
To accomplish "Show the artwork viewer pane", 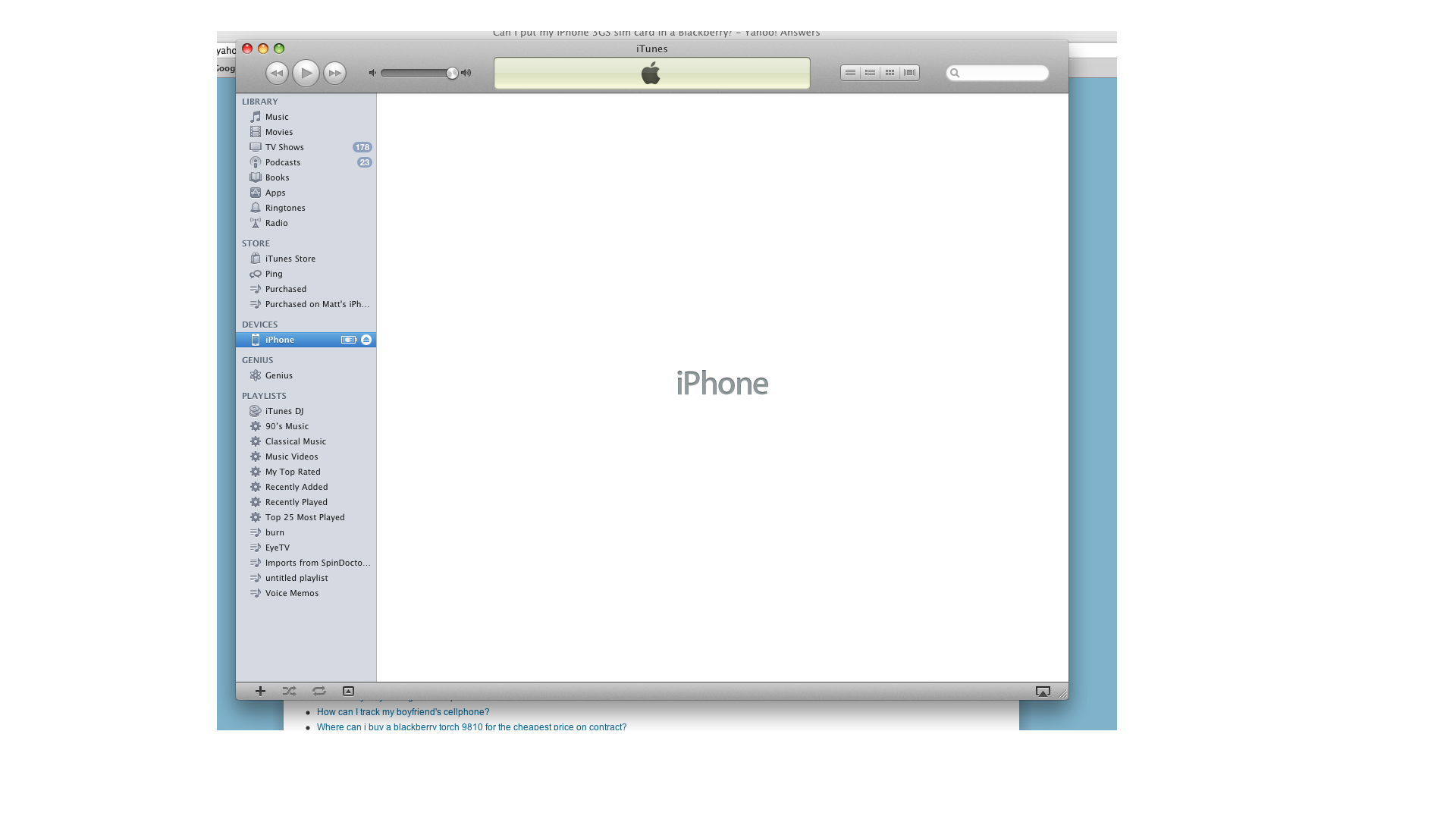I will (x=348, y=691).
